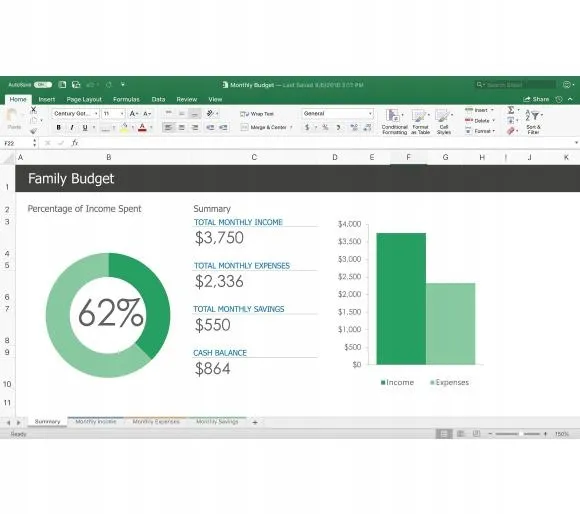The image size is (580, 514).
Task: Click the text Orientation icon
Action: point(210,113)
